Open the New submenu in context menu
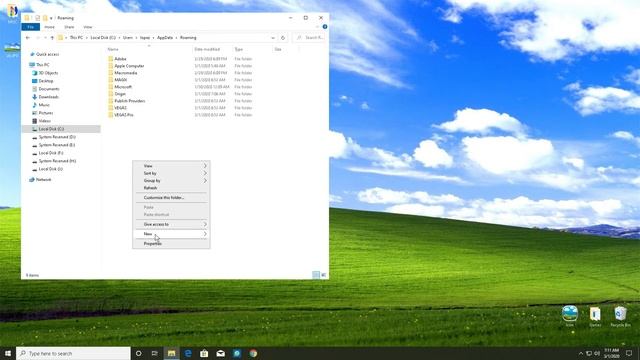Viewport: 640px width, 360px height. point(171,234)
